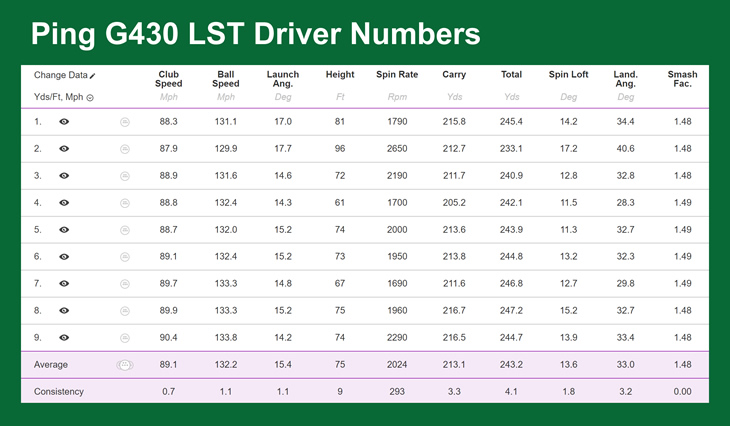730x426 pixels.
Task: Click shot 2 landing angle 40.6
Action: [x=625, y=149]
